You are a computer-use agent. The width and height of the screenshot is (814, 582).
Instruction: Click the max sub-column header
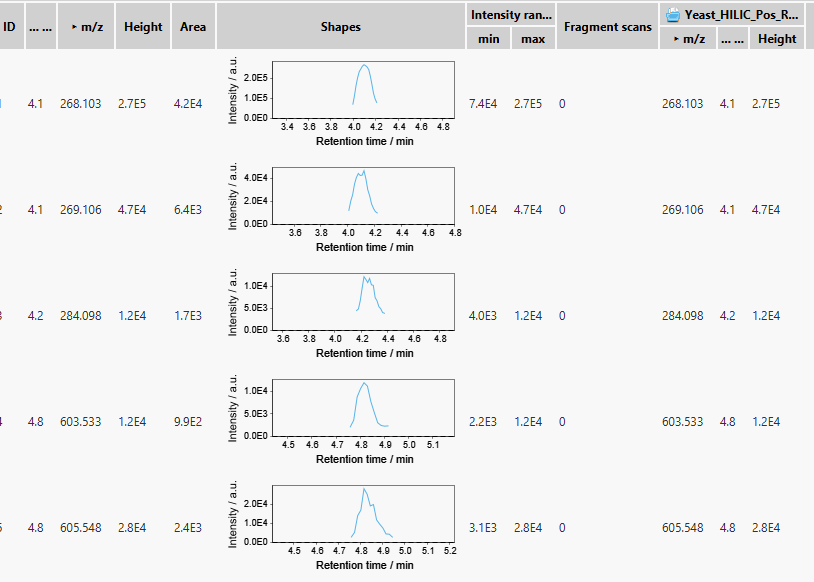pyautogui.click(x=532, y=38)
